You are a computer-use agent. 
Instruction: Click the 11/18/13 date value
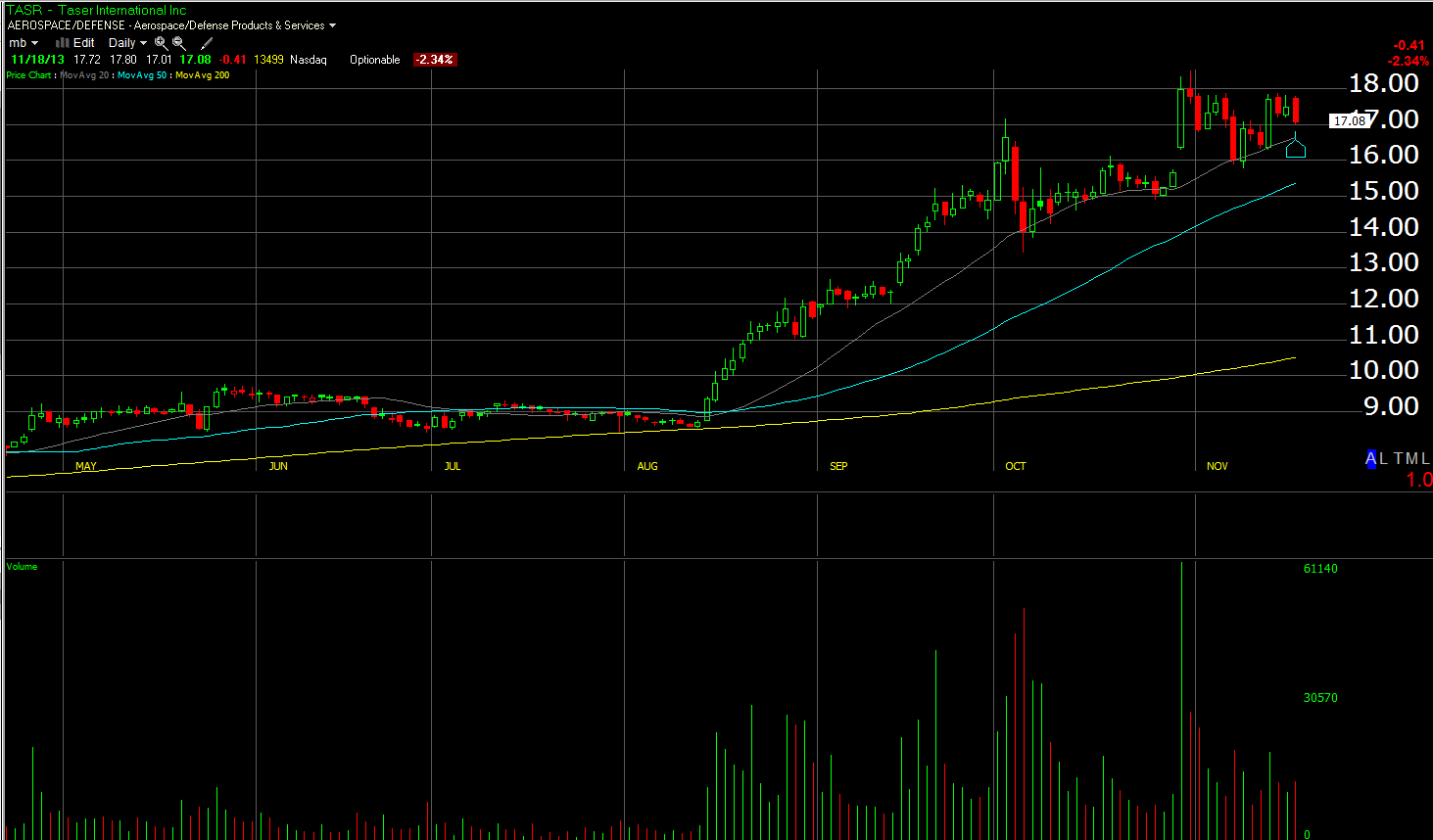(x=37, y=60)
